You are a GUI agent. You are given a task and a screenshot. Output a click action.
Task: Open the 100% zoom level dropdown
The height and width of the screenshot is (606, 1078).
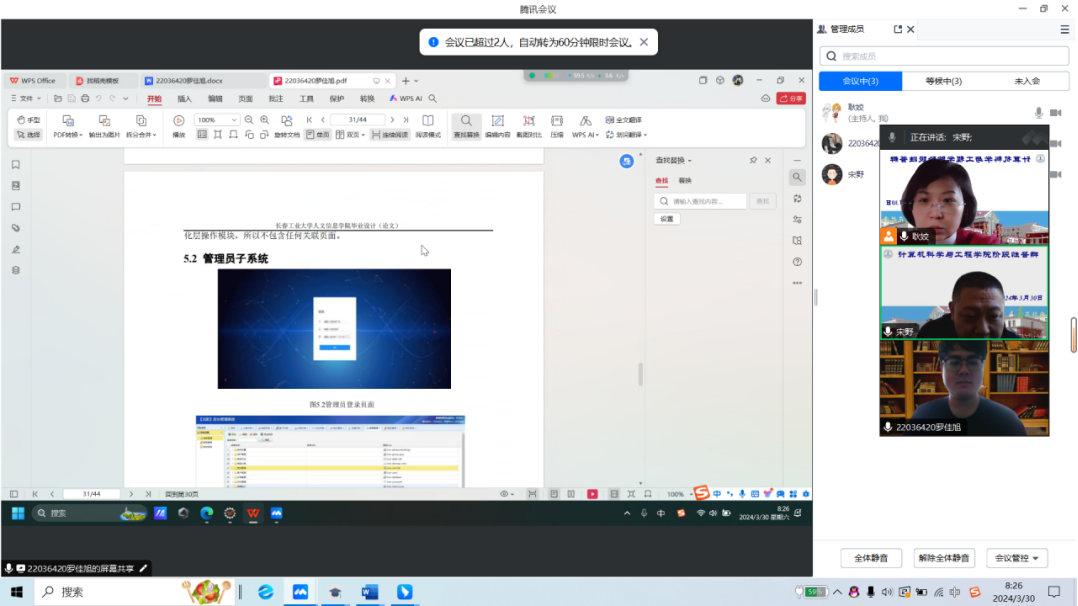234,120
